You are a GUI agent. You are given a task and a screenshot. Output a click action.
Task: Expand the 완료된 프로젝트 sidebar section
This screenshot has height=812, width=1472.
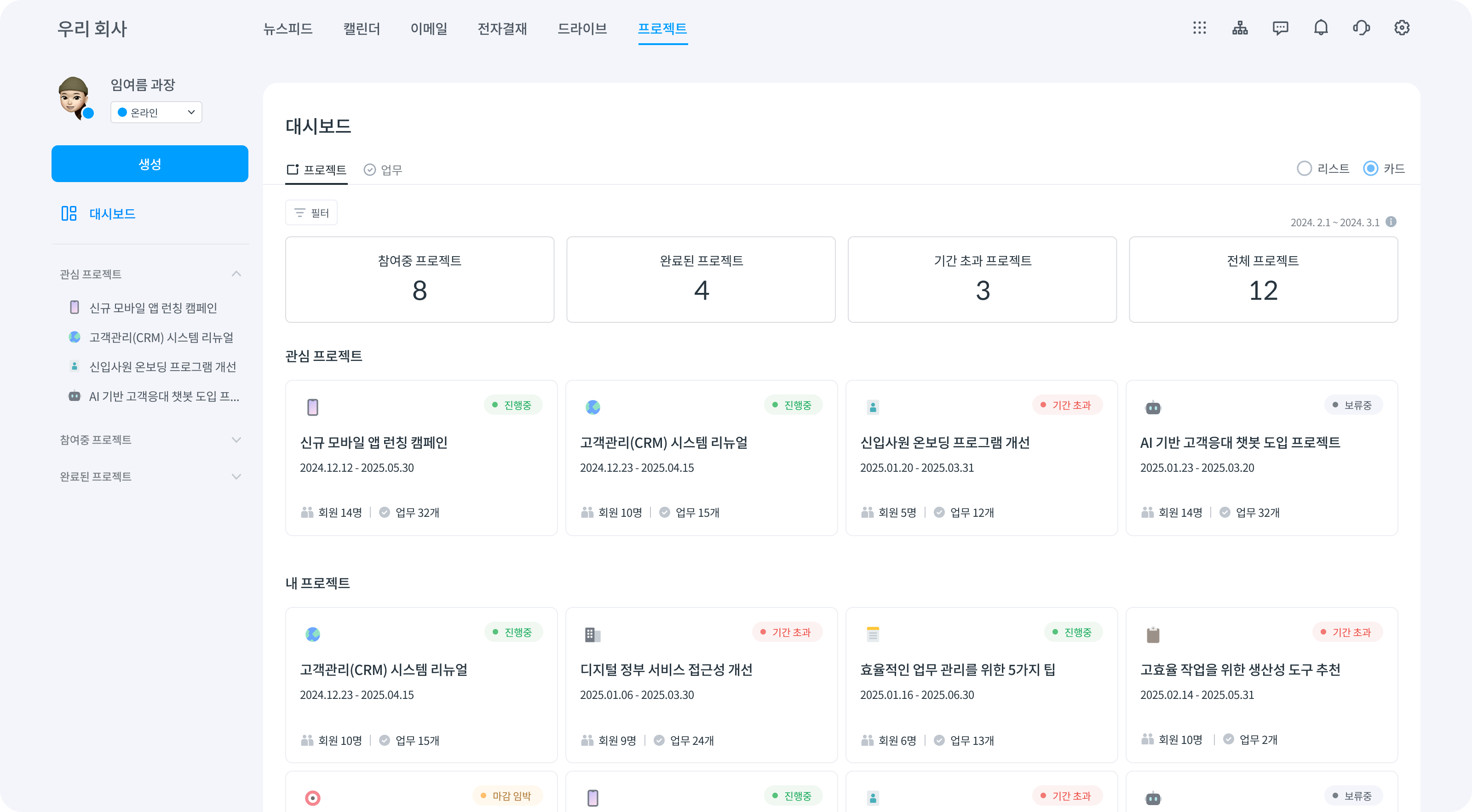[236, 476]
